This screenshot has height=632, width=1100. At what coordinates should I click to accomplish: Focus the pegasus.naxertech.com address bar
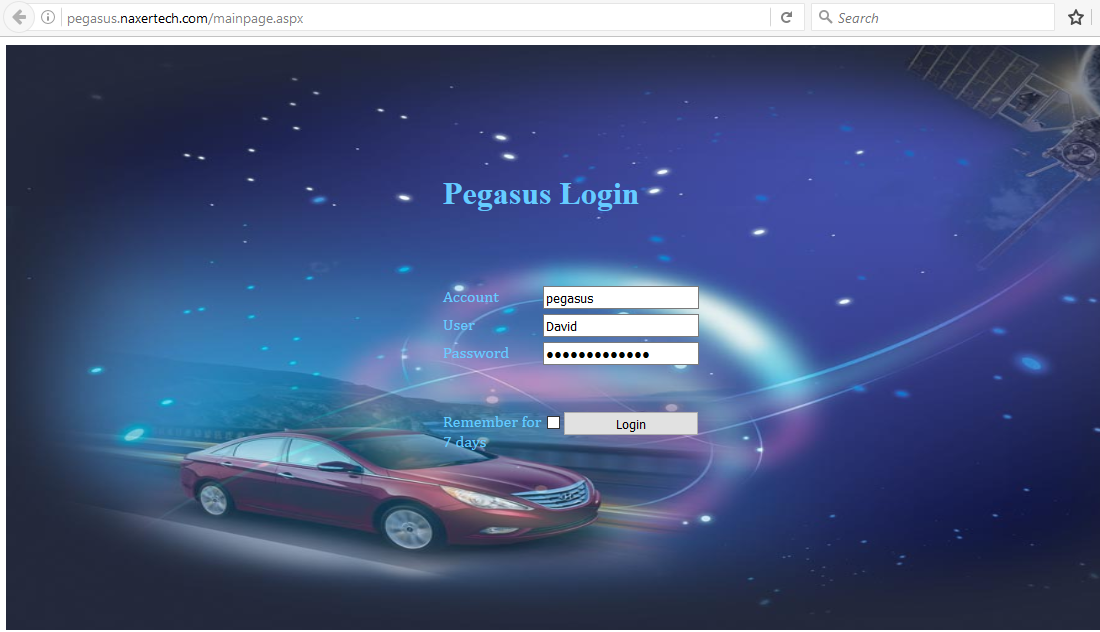(414, 18)
